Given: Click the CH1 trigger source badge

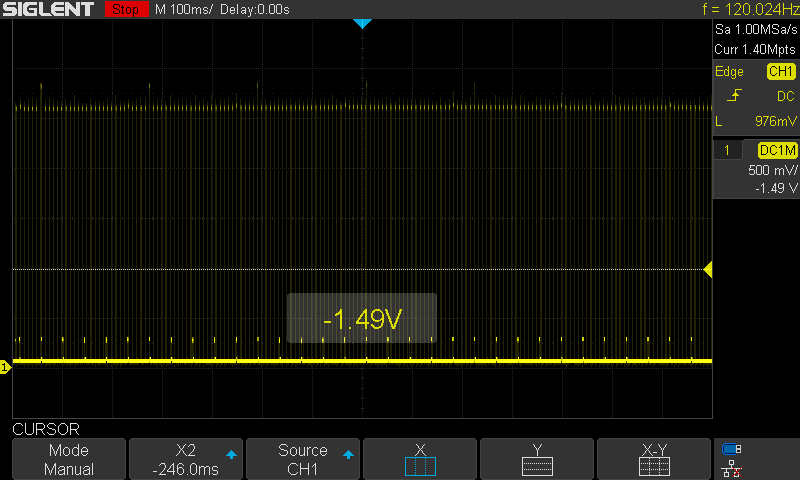Looking at the screenshot, I should tap(781, 71).
